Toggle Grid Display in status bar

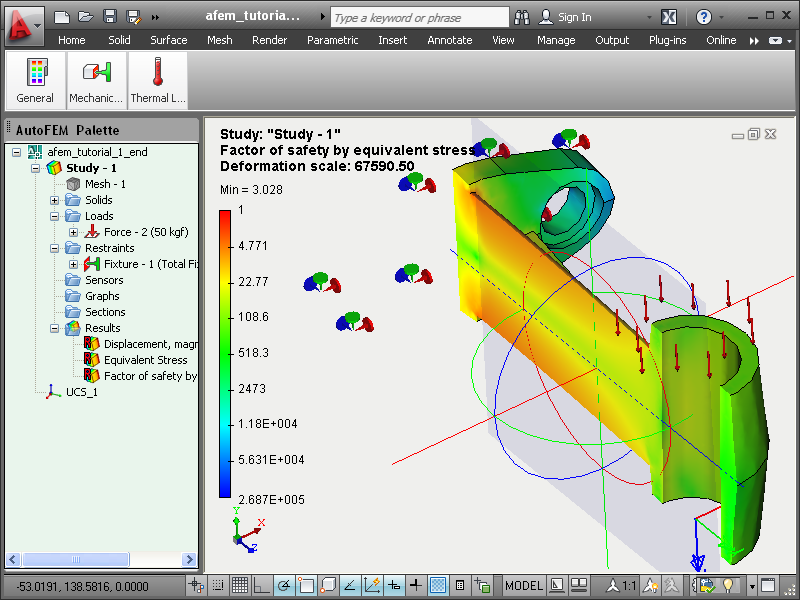point(239,585)
